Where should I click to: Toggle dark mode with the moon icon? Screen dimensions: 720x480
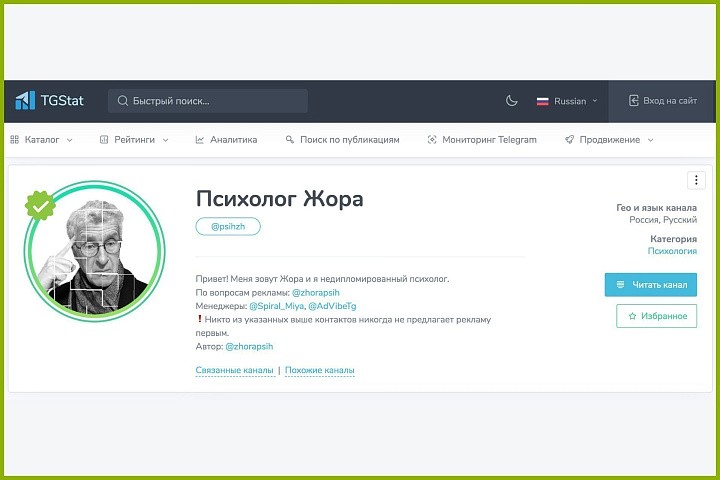point(512,101)
